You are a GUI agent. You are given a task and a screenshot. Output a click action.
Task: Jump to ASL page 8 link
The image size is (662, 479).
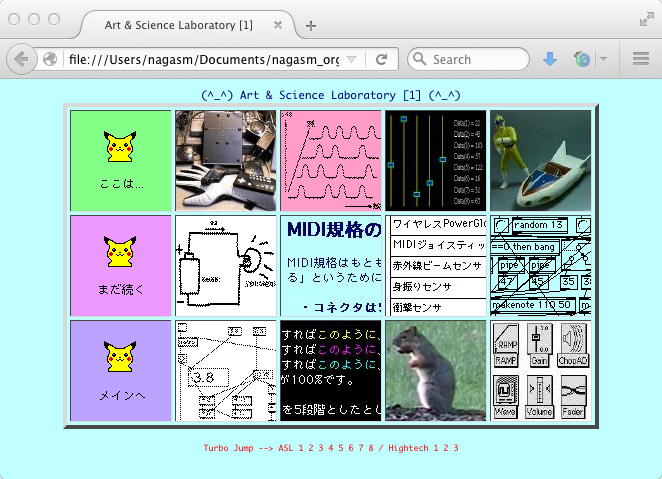[x=371, y=448]
